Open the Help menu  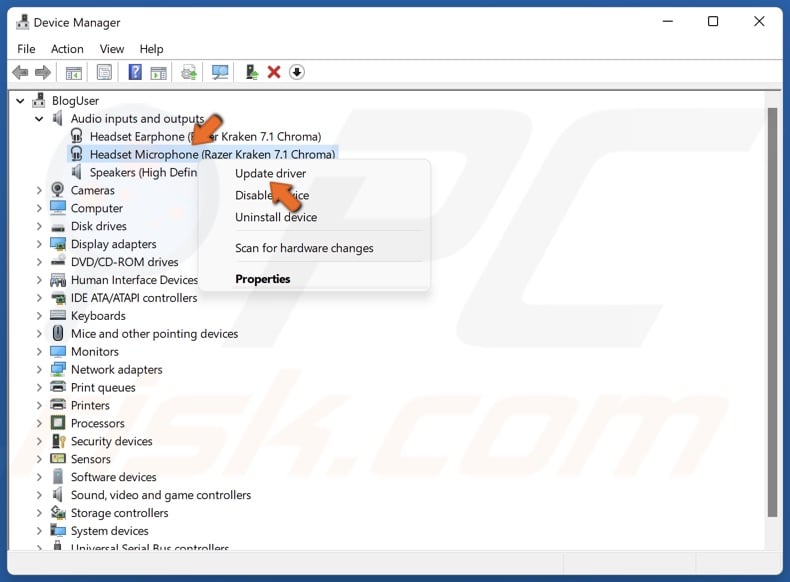[151, 49]
